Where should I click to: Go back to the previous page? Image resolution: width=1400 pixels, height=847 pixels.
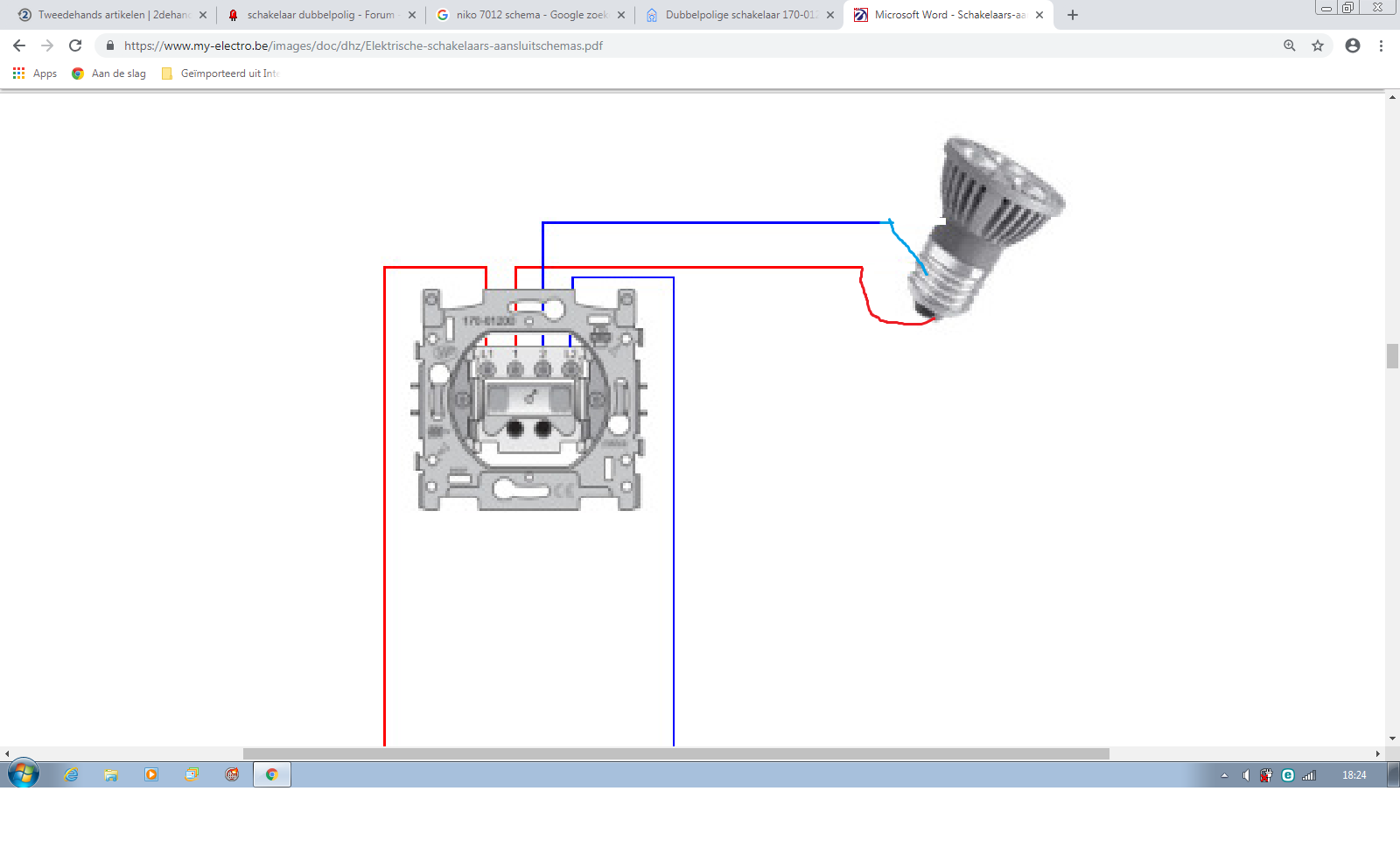(19, 45)
